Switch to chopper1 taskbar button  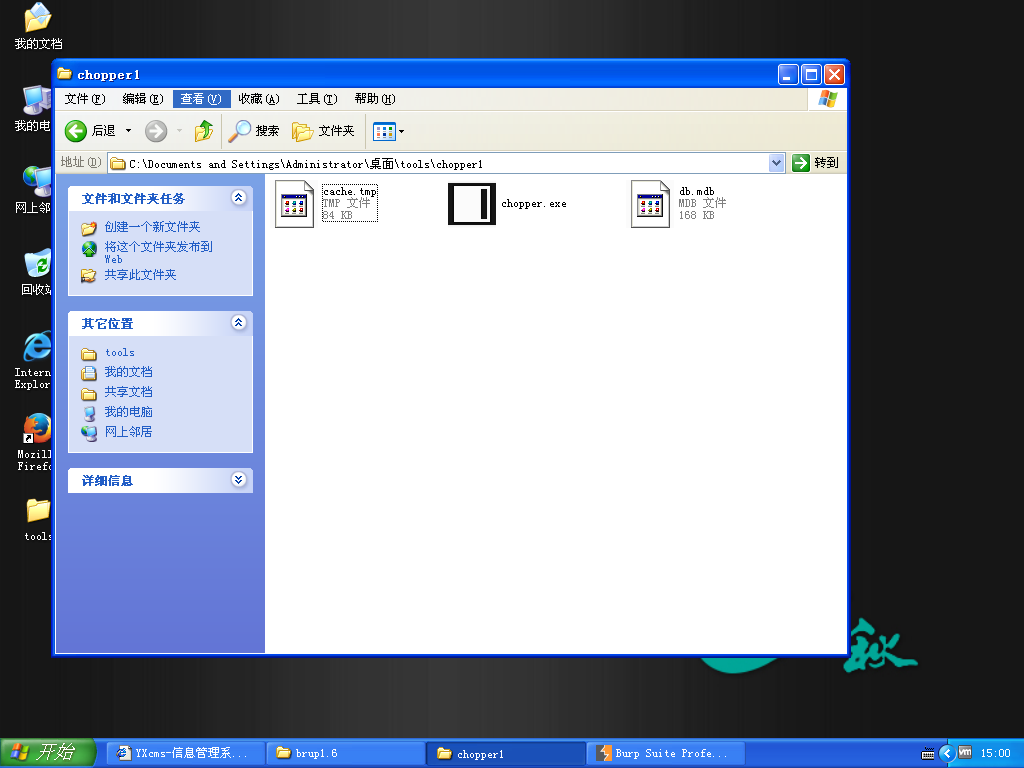point(507,754)
